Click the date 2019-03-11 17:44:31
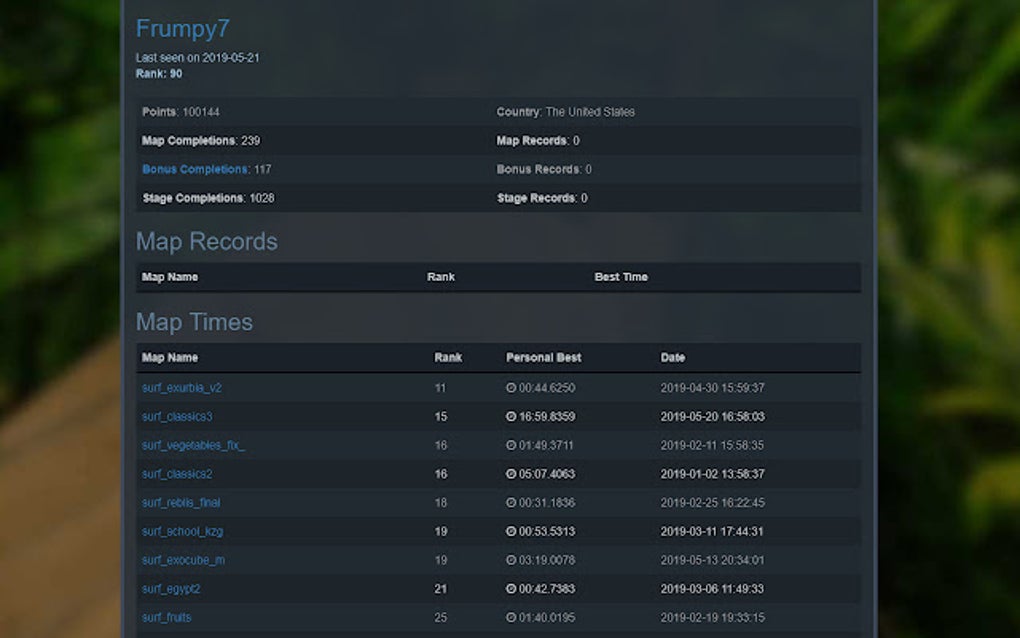This screenshot has width=1020, height=638. coord(712,531)
